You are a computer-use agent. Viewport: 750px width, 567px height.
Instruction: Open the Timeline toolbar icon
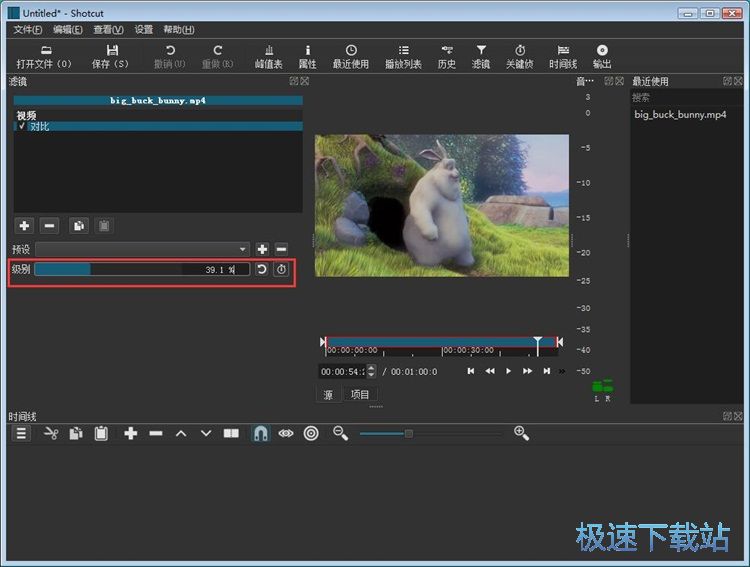click(563, 56)
